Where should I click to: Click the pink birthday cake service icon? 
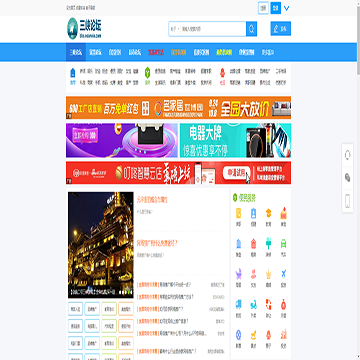pyautogui.click(x=284, y=213)
